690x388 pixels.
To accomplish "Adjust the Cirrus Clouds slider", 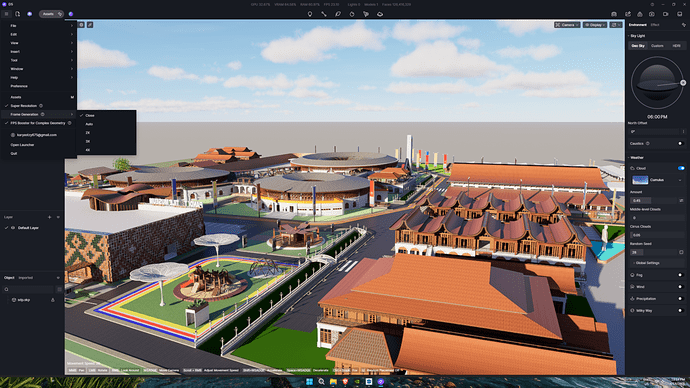I will pos(657,235).
